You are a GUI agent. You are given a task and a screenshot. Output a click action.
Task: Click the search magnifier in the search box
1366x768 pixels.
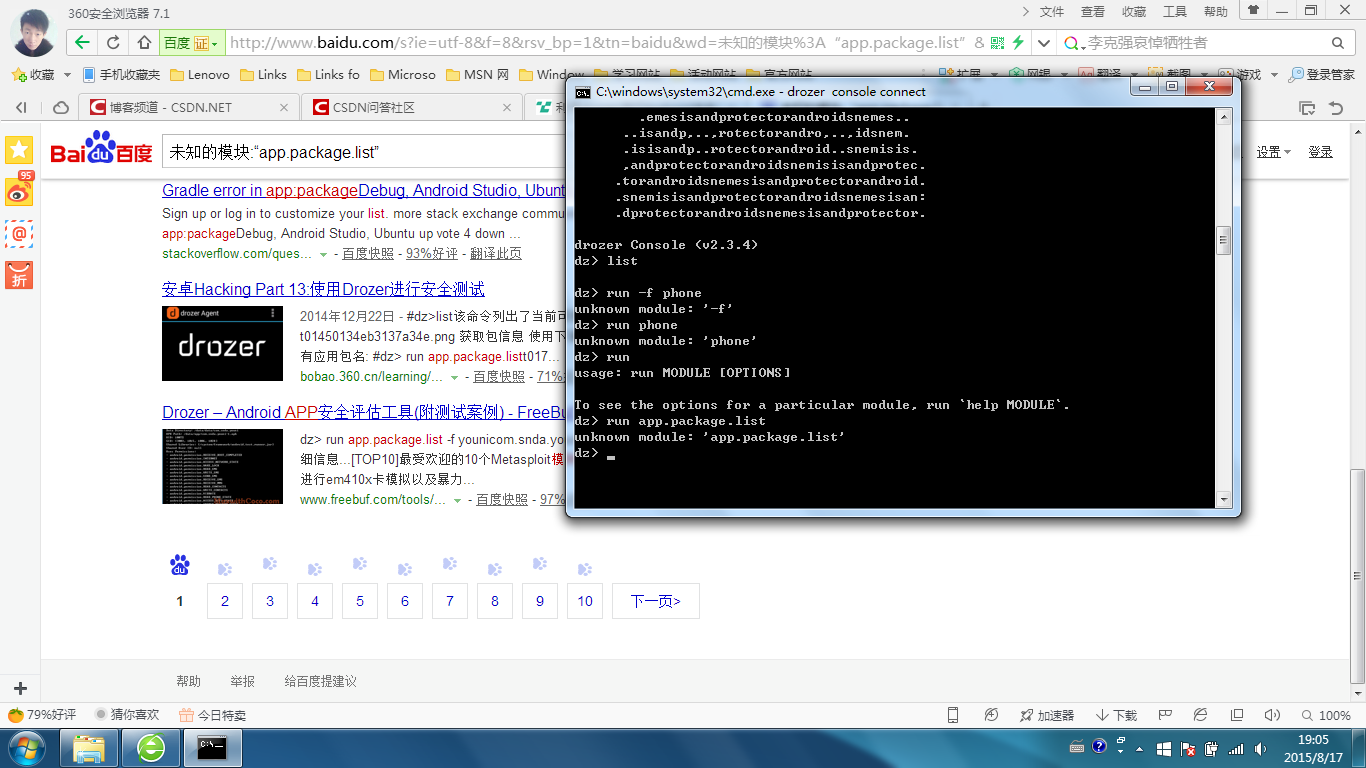(x=1338, y=43)
